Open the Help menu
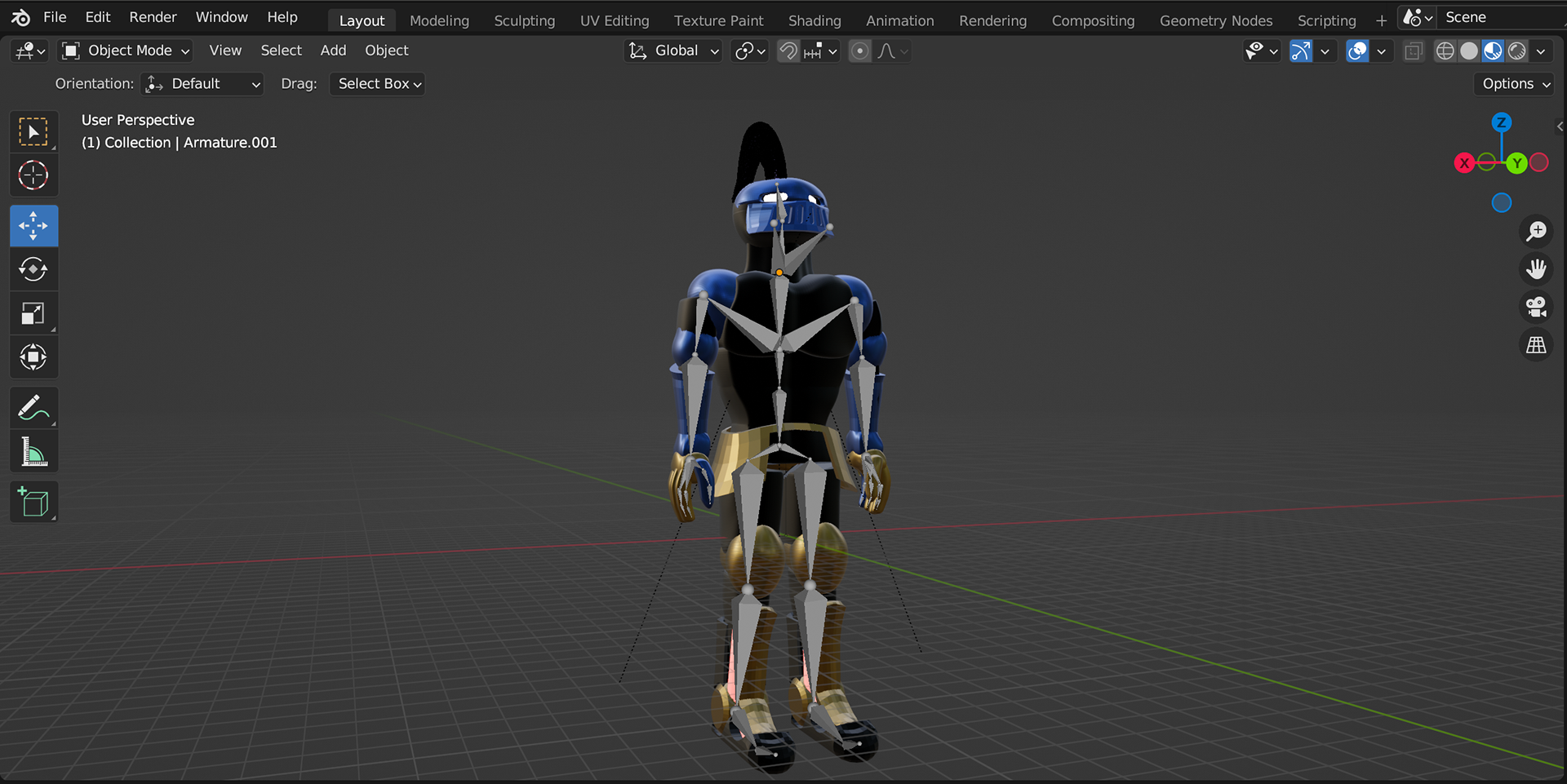 click(x=282, y=17)
